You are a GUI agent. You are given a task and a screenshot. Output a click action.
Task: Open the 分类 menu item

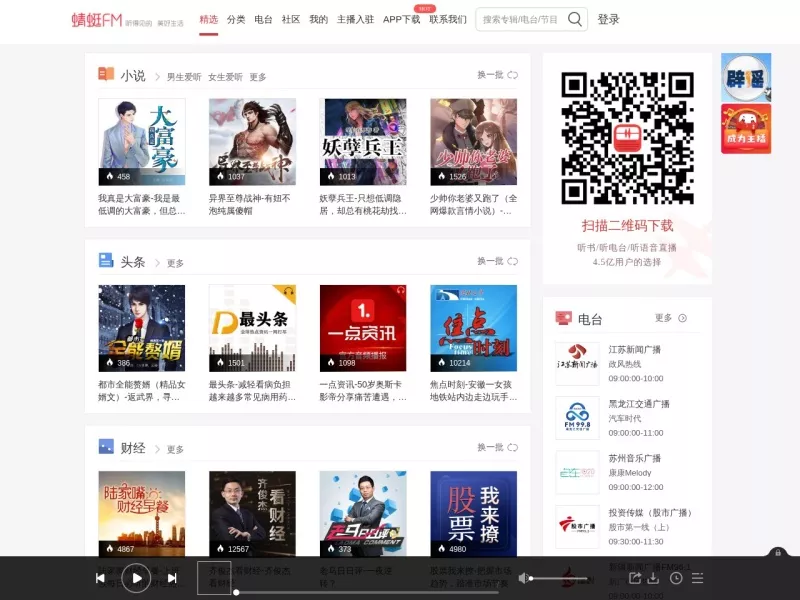pos(236,19)
